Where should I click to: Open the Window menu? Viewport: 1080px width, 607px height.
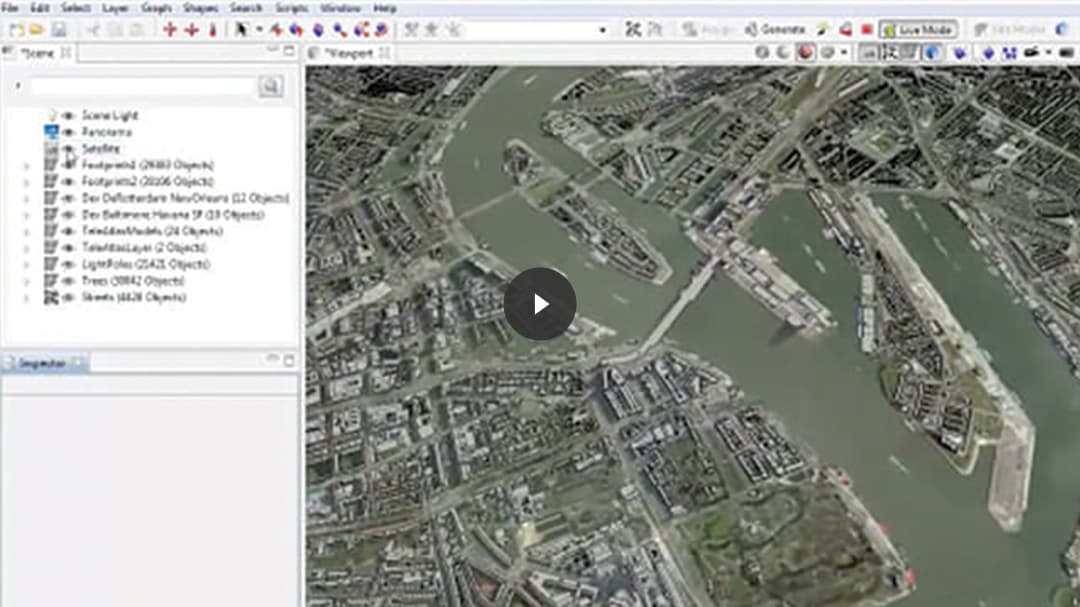click(x=340, y=8)
